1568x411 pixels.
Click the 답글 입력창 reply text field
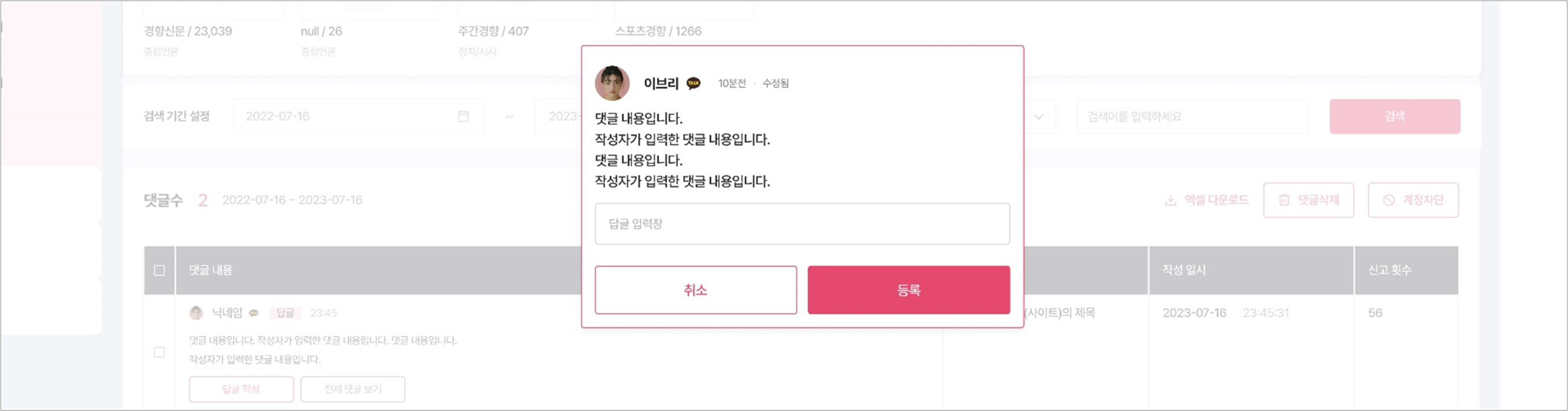pos(802,224)
